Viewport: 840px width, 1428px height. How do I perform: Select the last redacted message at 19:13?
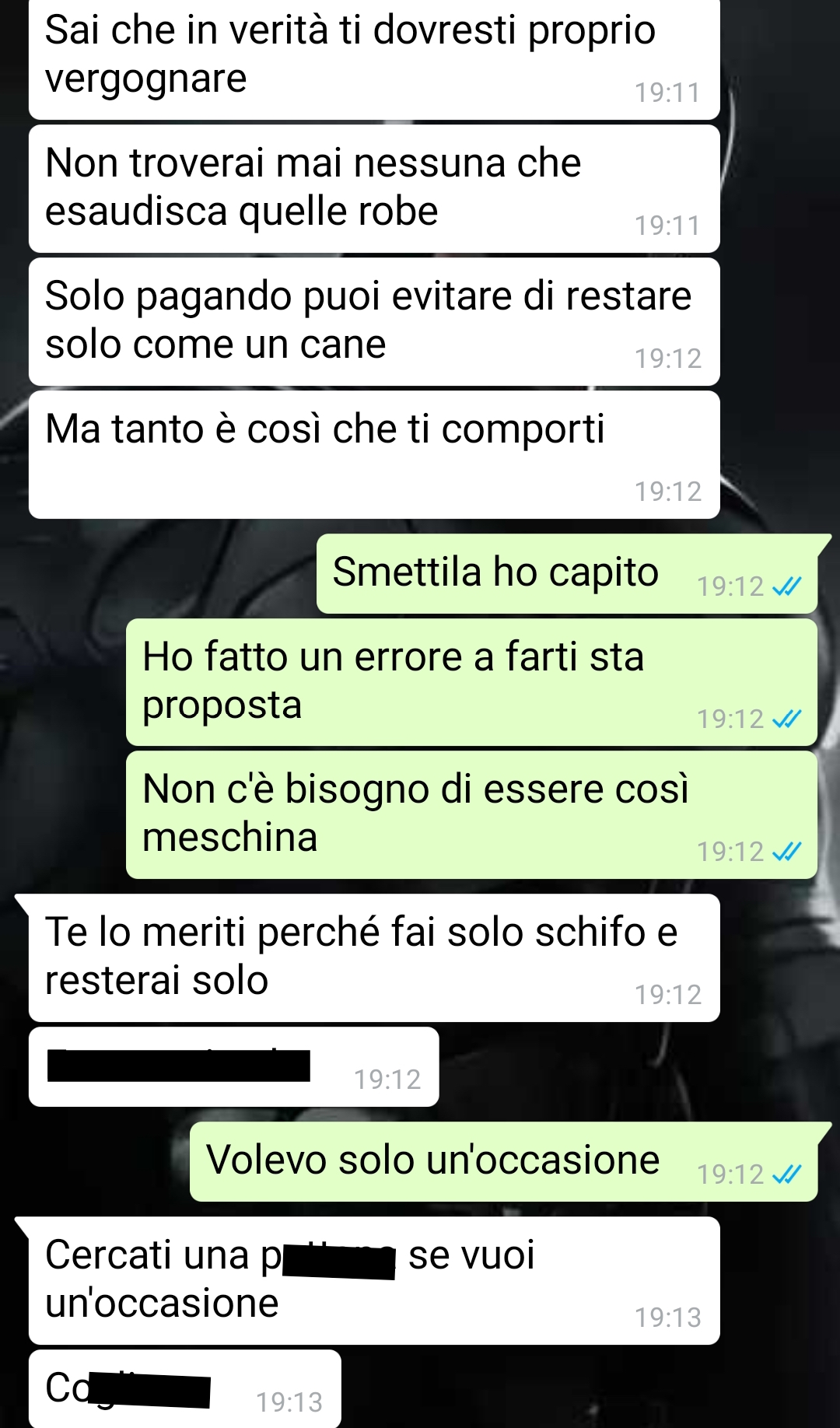(x=185, y=1389)
